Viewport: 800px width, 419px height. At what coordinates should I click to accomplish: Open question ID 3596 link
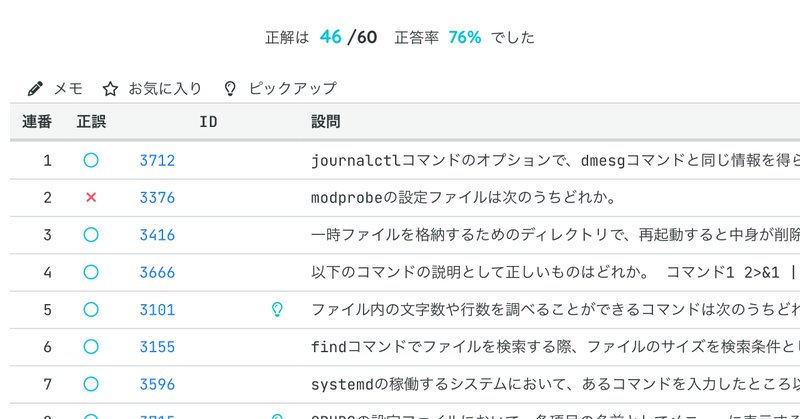pyautogui.click(x=157, y=384)
